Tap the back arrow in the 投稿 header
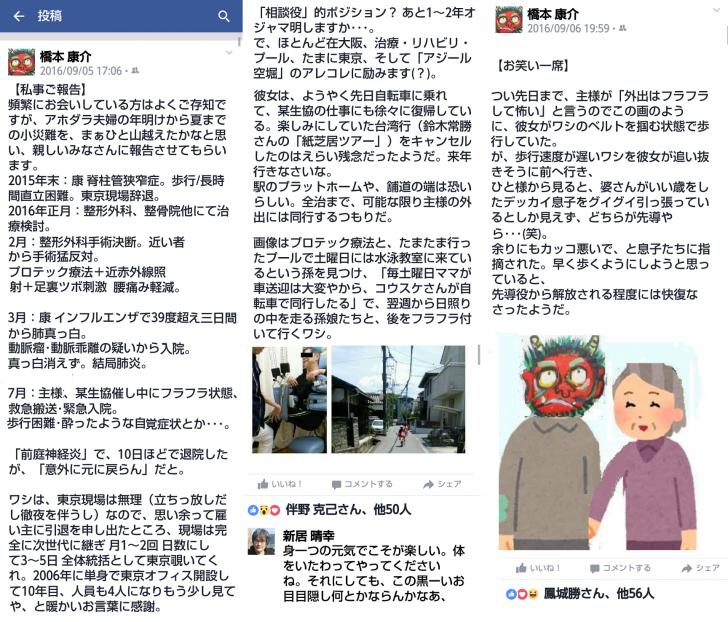Viewport: 728px width, 622px height. tap(19, 16)
